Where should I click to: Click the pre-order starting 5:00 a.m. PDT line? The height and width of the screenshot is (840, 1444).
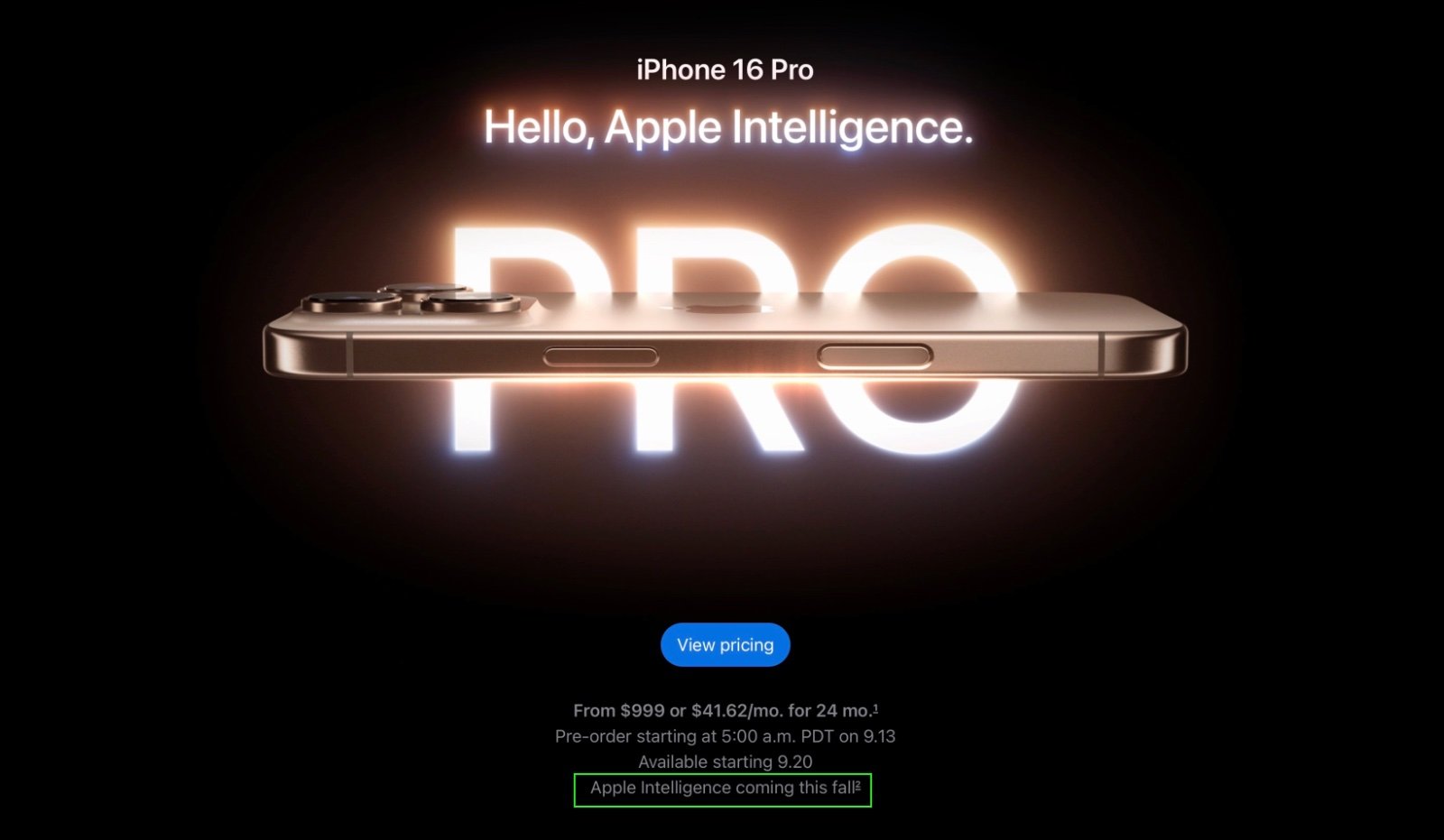[725, 736]
